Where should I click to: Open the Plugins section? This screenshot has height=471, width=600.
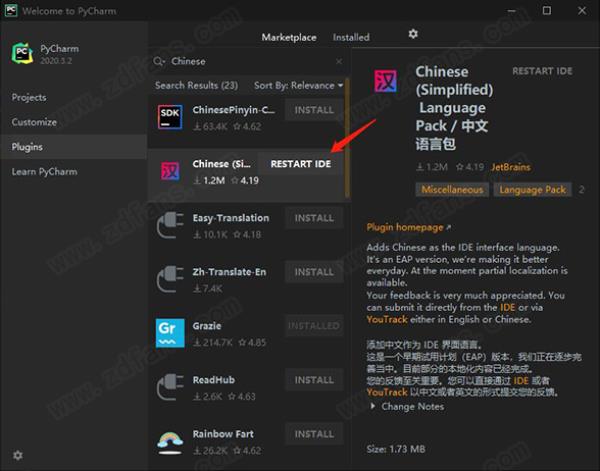(x=73, y=147)
